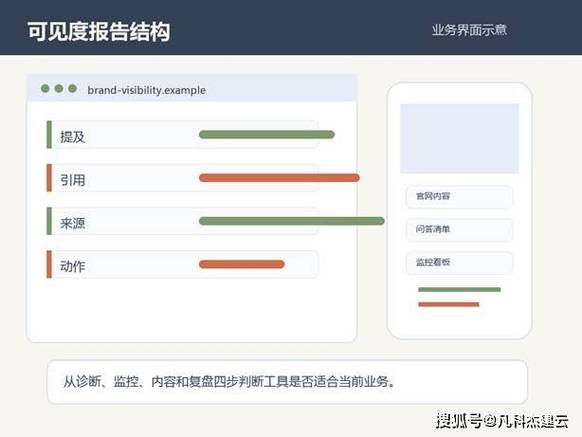Click the green bar in 提及 row
Screen dimensions: 582x437
coord(267,134)
